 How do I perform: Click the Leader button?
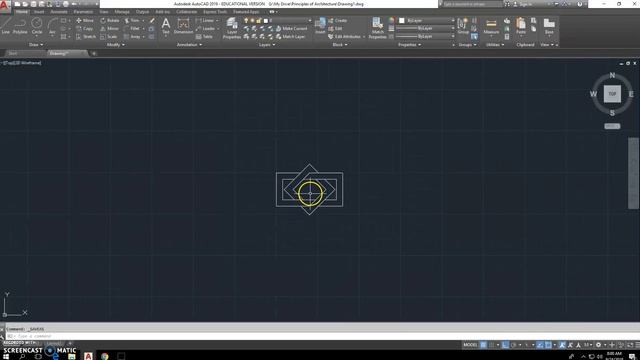206,29
